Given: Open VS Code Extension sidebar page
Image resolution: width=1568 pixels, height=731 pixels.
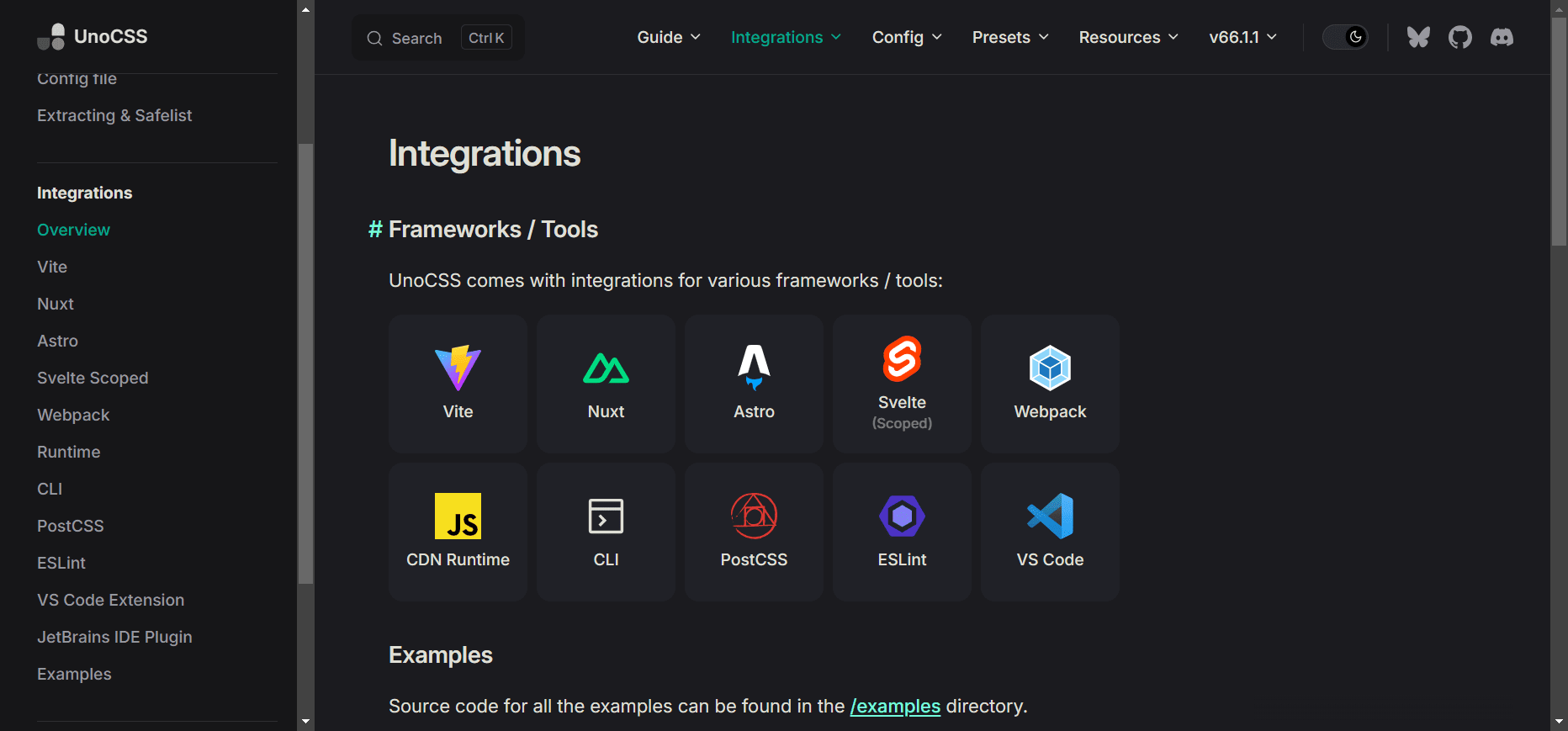Looking at the screenshot, I should [x=110, y=600].
